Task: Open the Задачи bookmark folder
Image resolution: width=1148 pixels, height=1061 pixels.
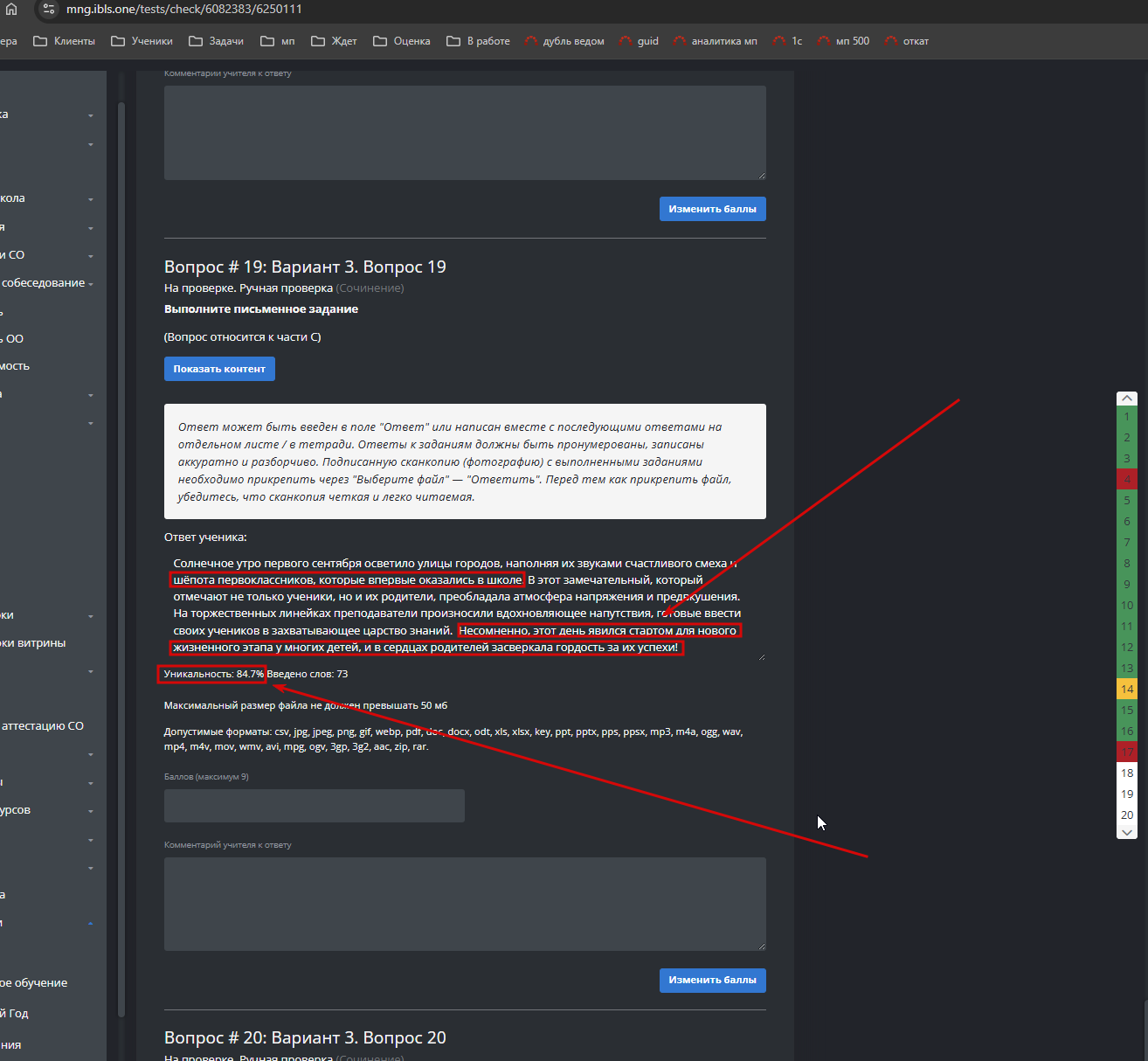Action: pyautogui.click(x=217, y=41)
